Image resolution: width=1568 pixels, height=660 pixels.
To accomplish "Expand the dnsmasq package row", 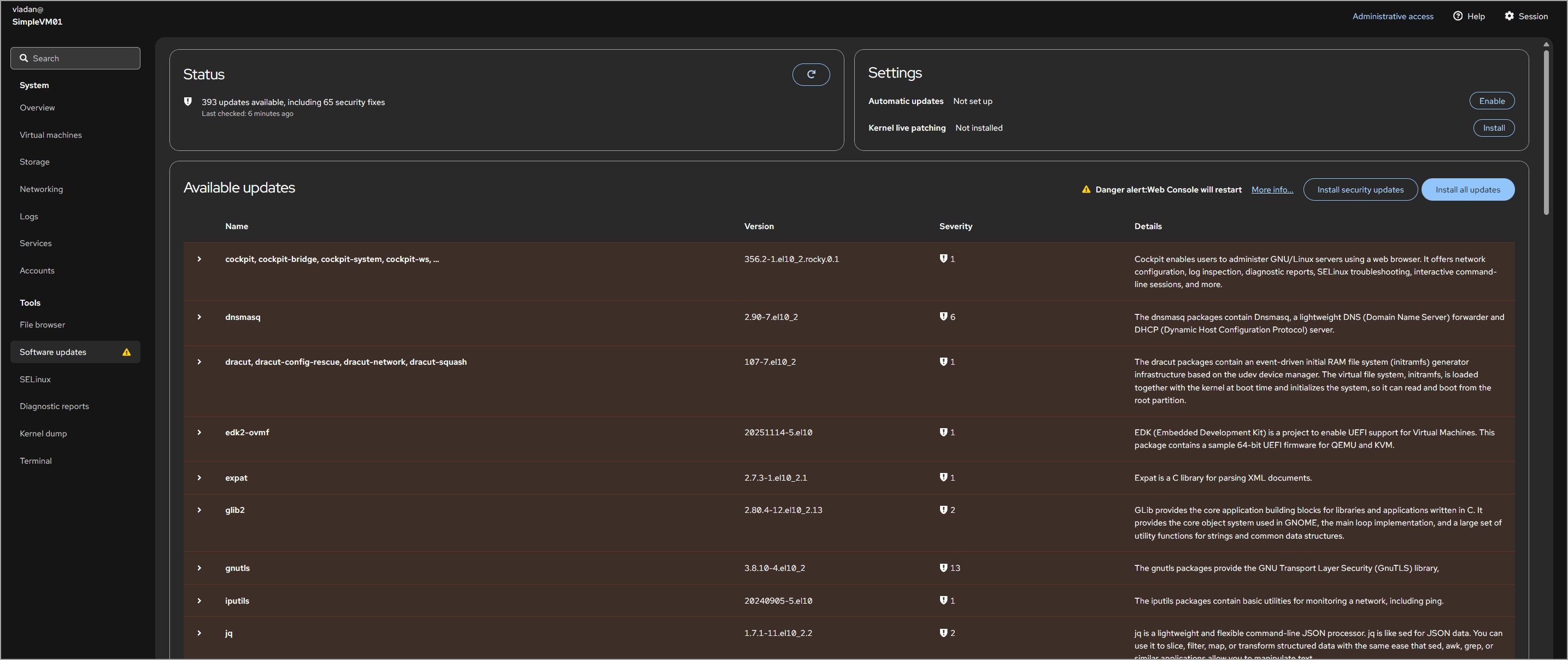I will click(x=199, y=317).
